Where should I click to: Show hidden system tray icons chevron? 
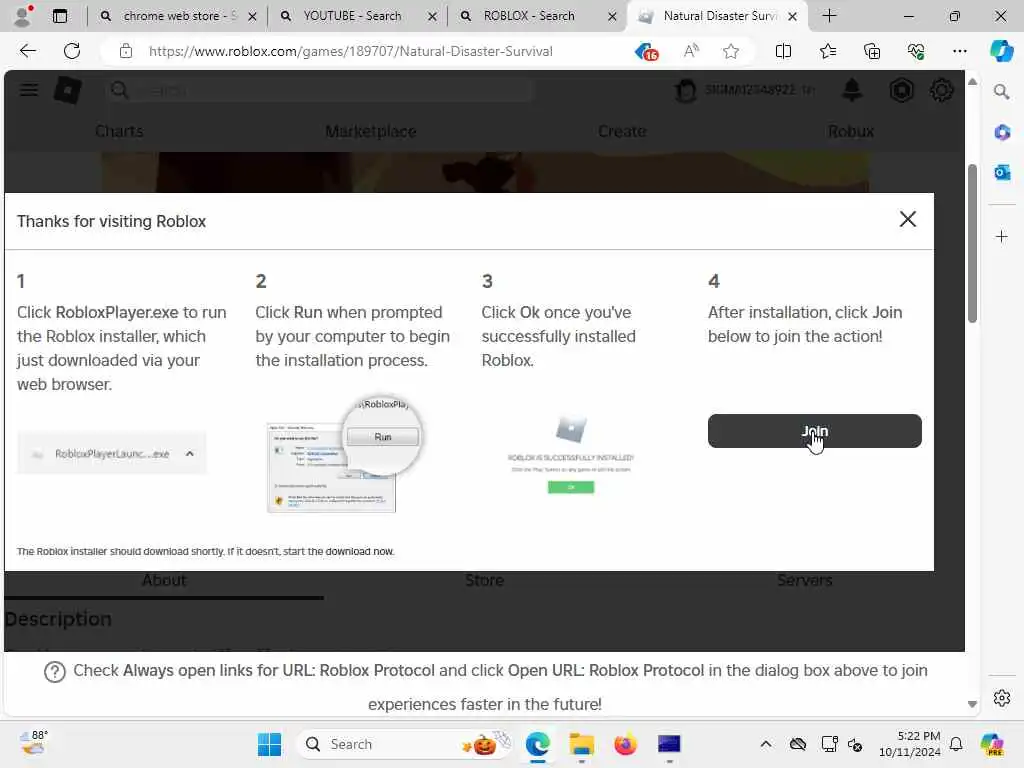click(x=765, y=744)
